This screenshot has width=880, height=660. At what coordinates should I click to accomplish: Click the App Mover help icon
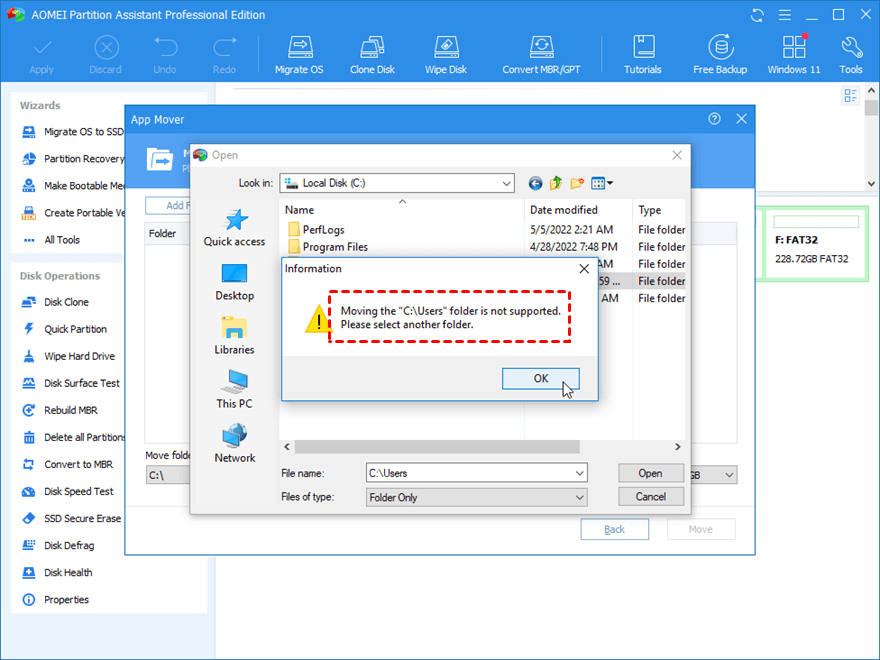point(714,119)
